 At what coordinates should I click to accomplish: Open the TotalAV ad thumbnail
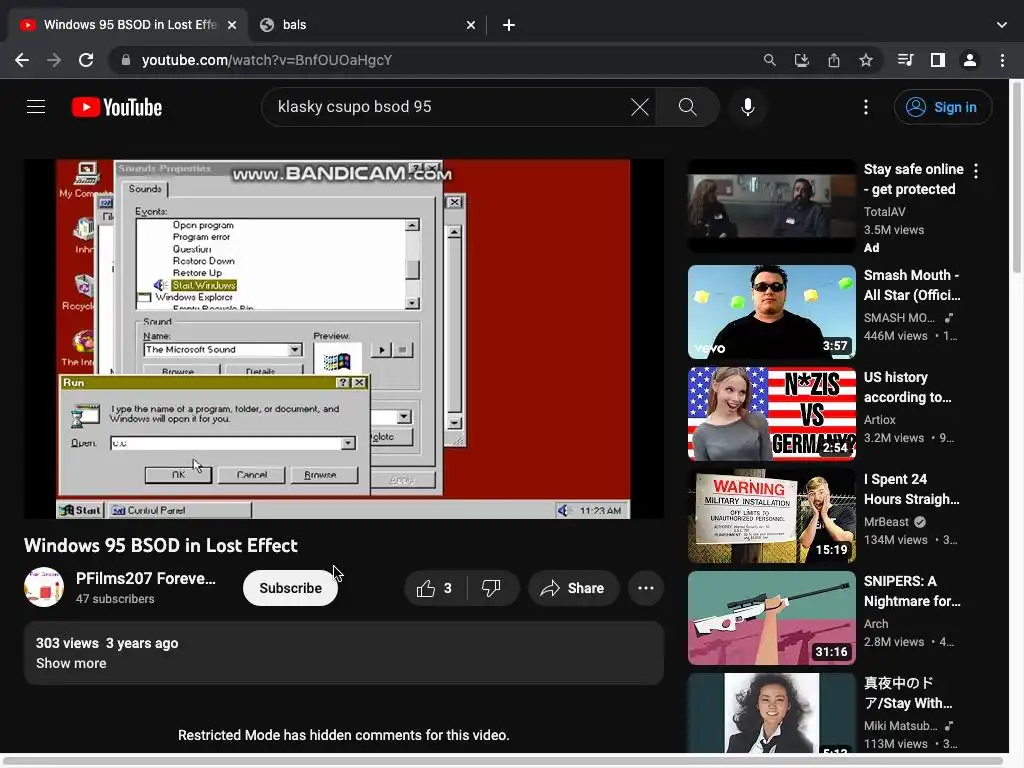[771, 206]
